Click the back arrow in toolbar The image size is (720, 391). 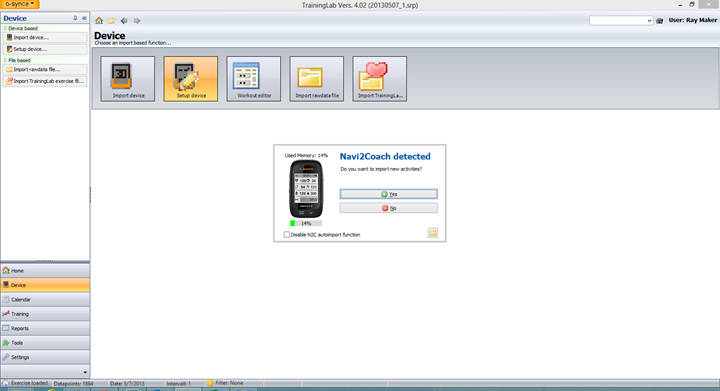click(x=124, y=21)
